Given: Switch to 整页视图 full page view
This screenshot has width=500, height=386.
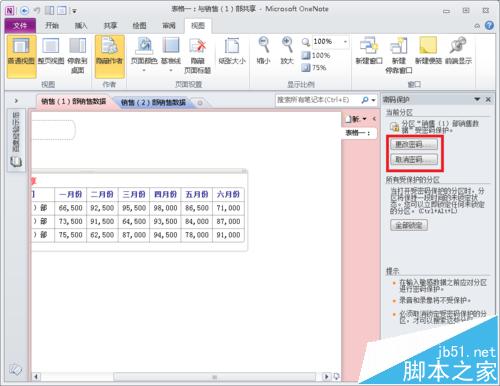Looking at the screenshot, I should point(51,52).
